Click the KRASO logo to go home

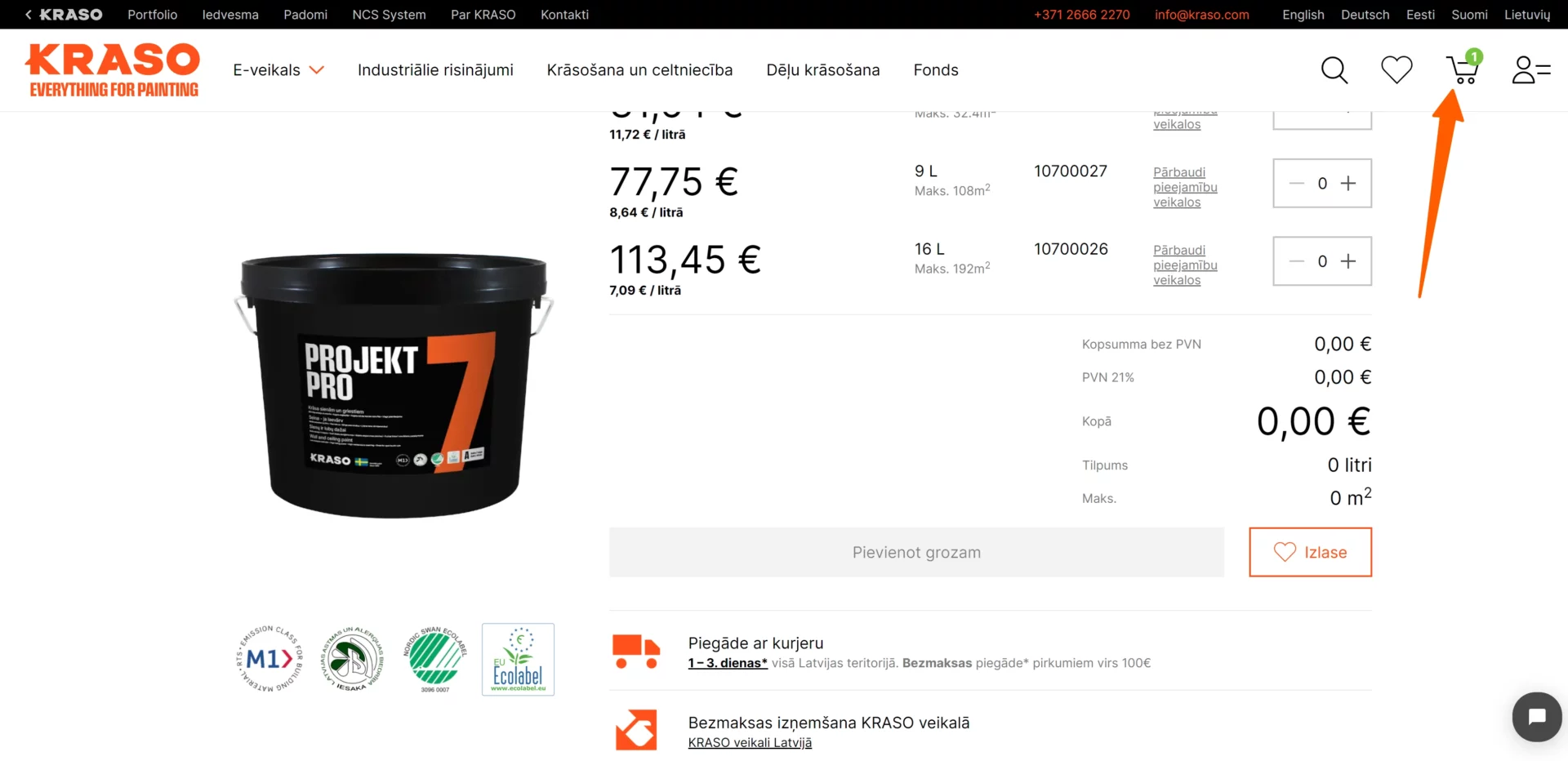point(113,70)
